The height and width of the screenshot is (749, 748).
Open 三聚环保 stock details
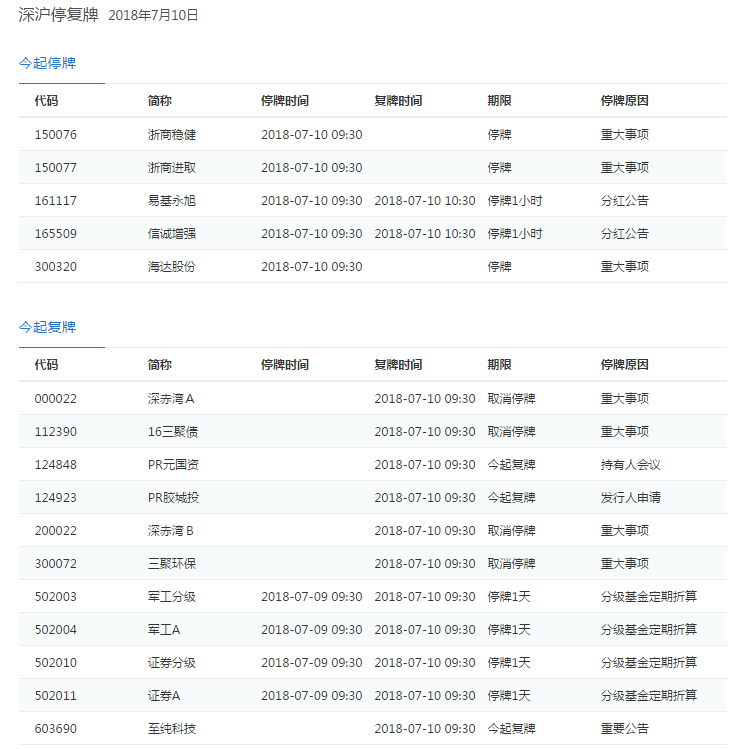coord(171,564)
